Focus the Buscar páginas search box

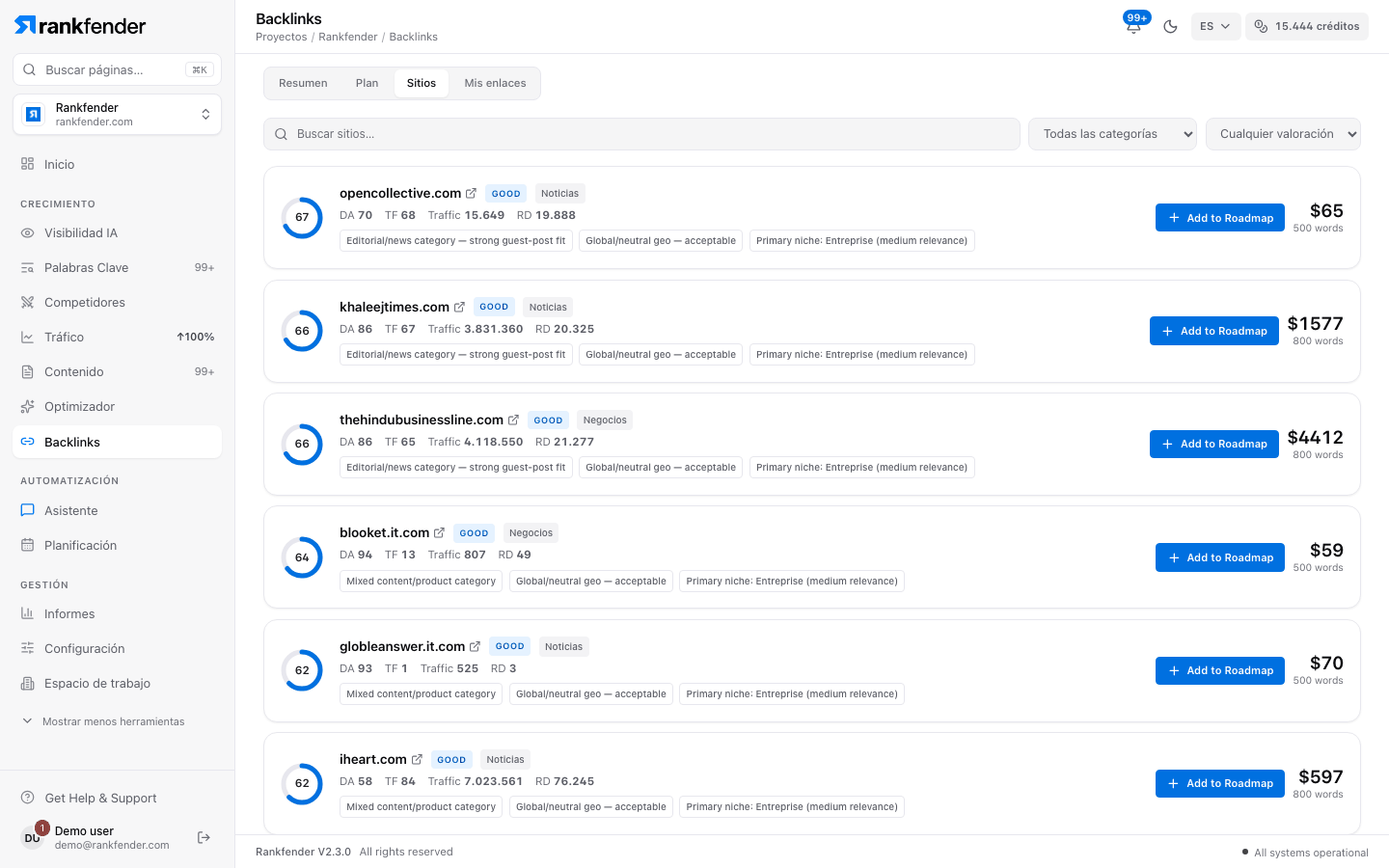tap(117, 69)
